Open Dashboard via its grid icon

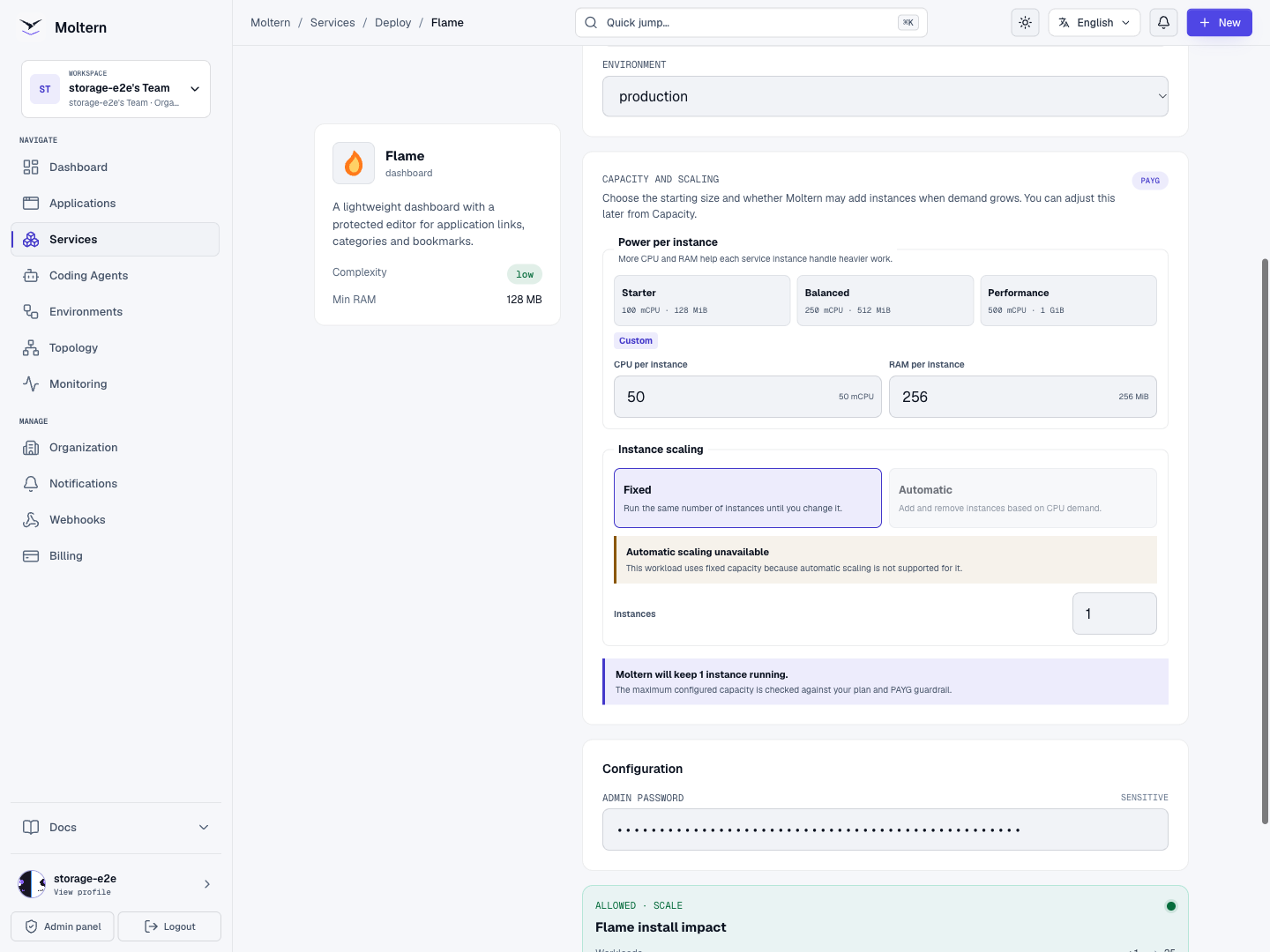point(31,167)
